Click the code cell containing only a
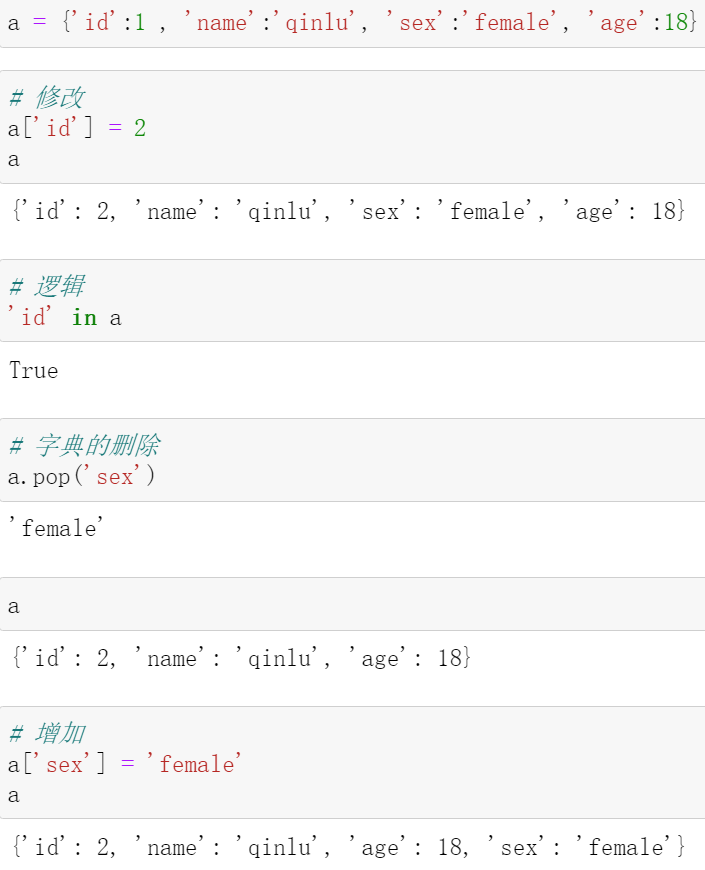Image resolution: width=705 pixels, height=870 pixels. coord(352,604)
